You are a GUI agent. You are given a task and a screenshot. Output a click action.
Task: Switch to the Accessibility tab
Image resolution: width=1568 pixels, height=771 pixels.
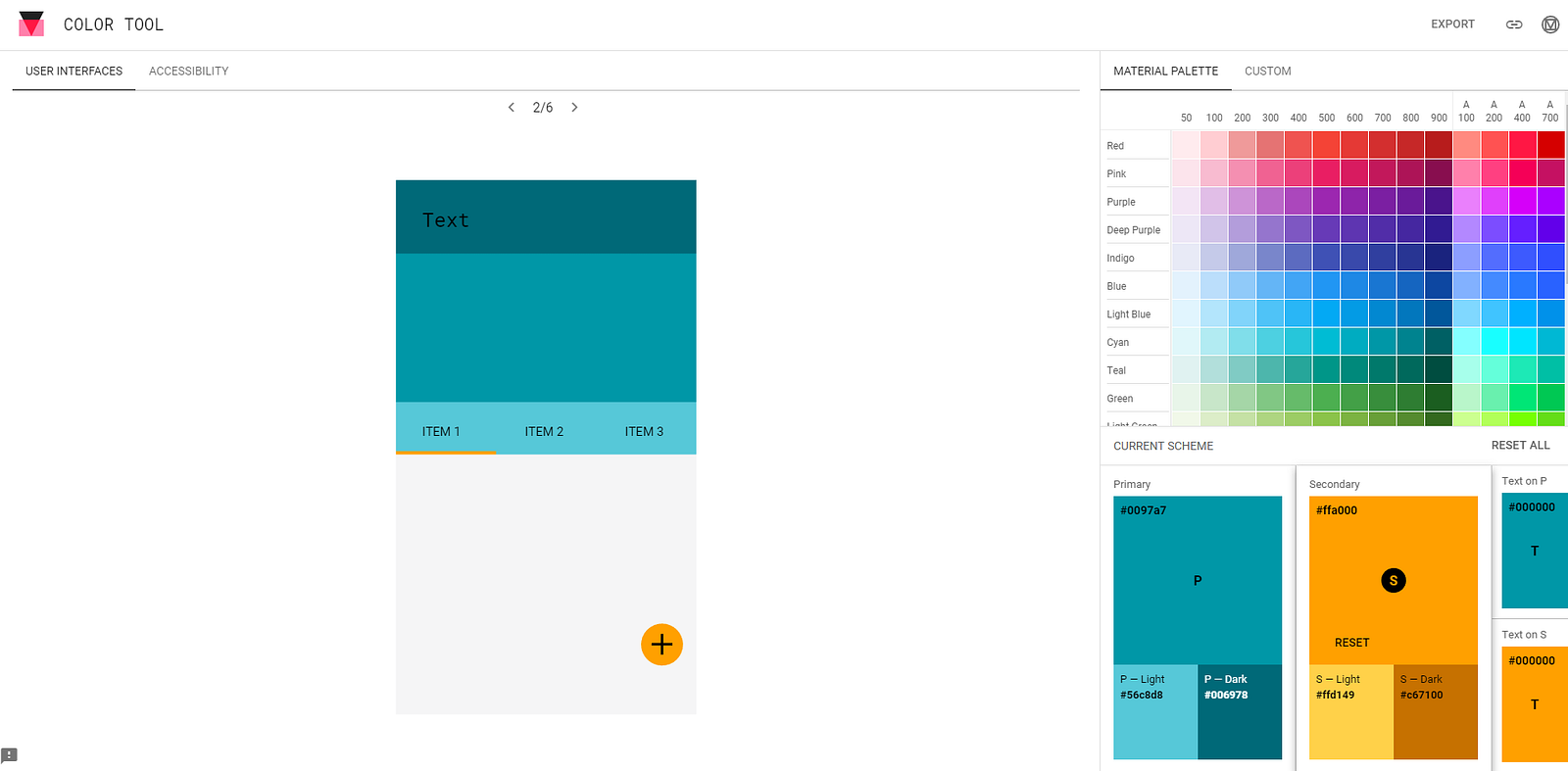click(x=189, y=72)
